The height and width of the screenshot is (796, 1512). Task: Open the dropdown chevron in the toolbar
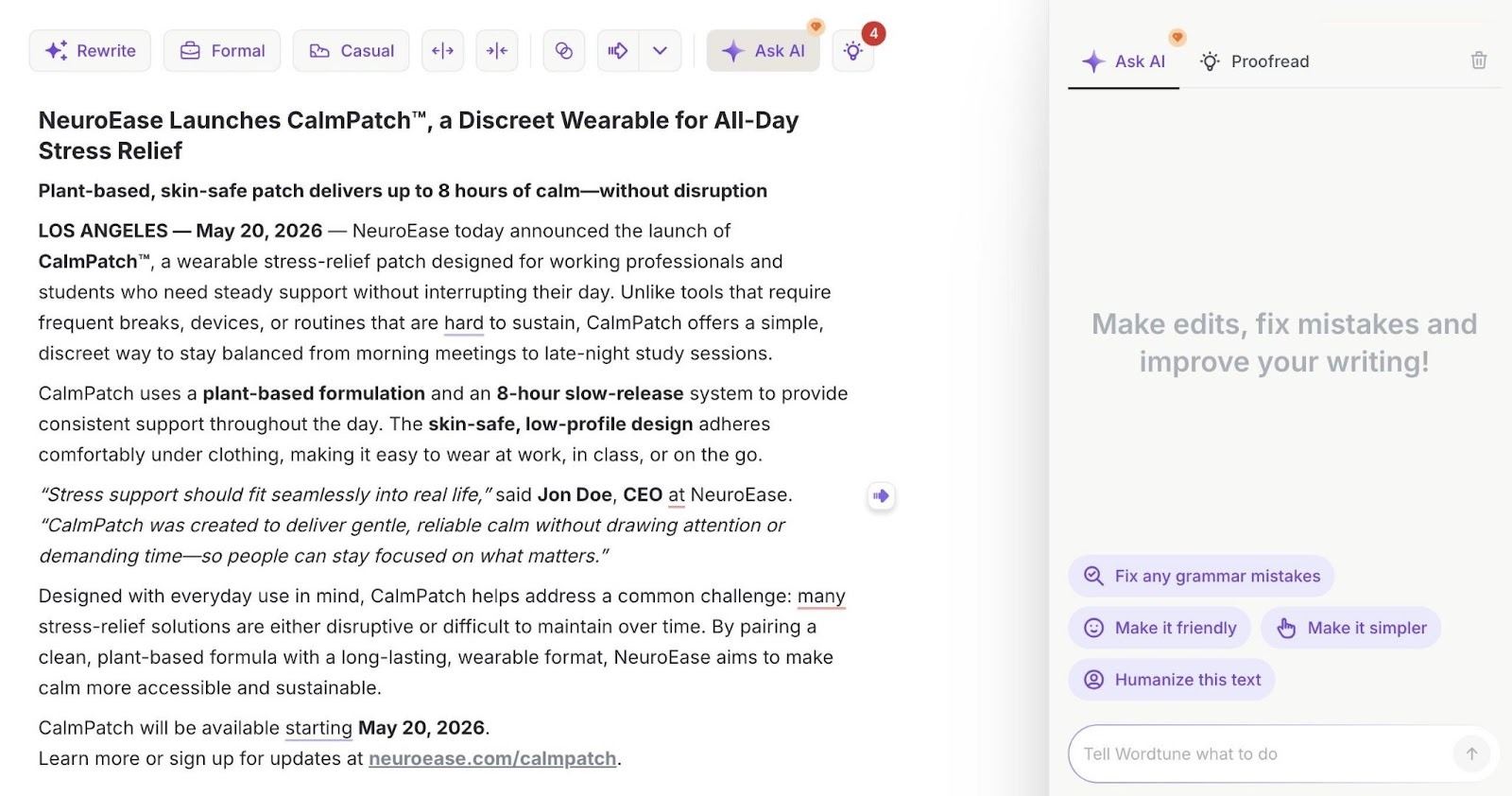[x=661, y=51]
